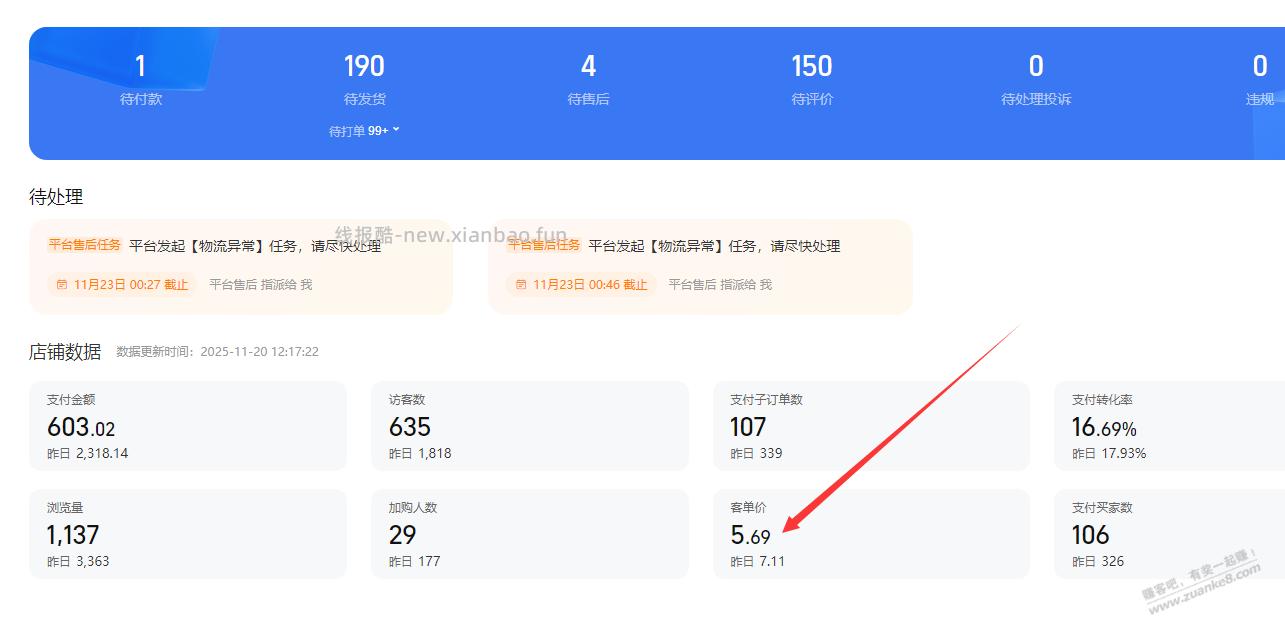Open the 待付款 count of 1
This screenshot has height=634, width=1285.
(x=140, y=66)
